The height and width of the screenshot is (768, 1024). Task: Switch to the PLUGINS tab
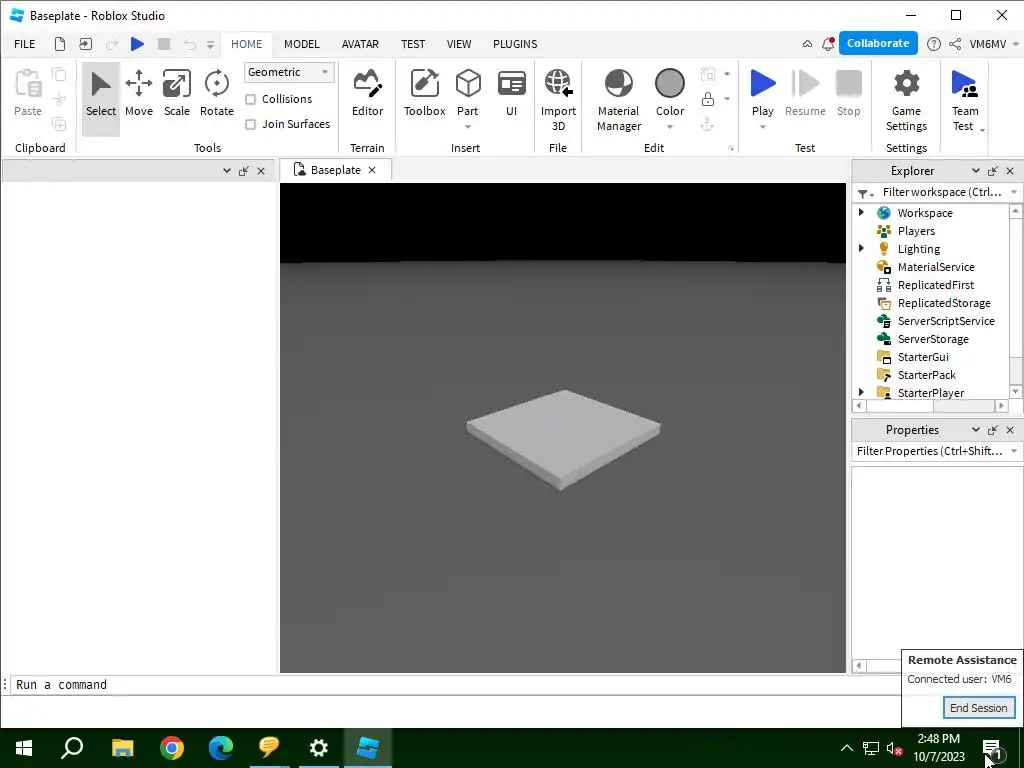click(x=515, y=44)
